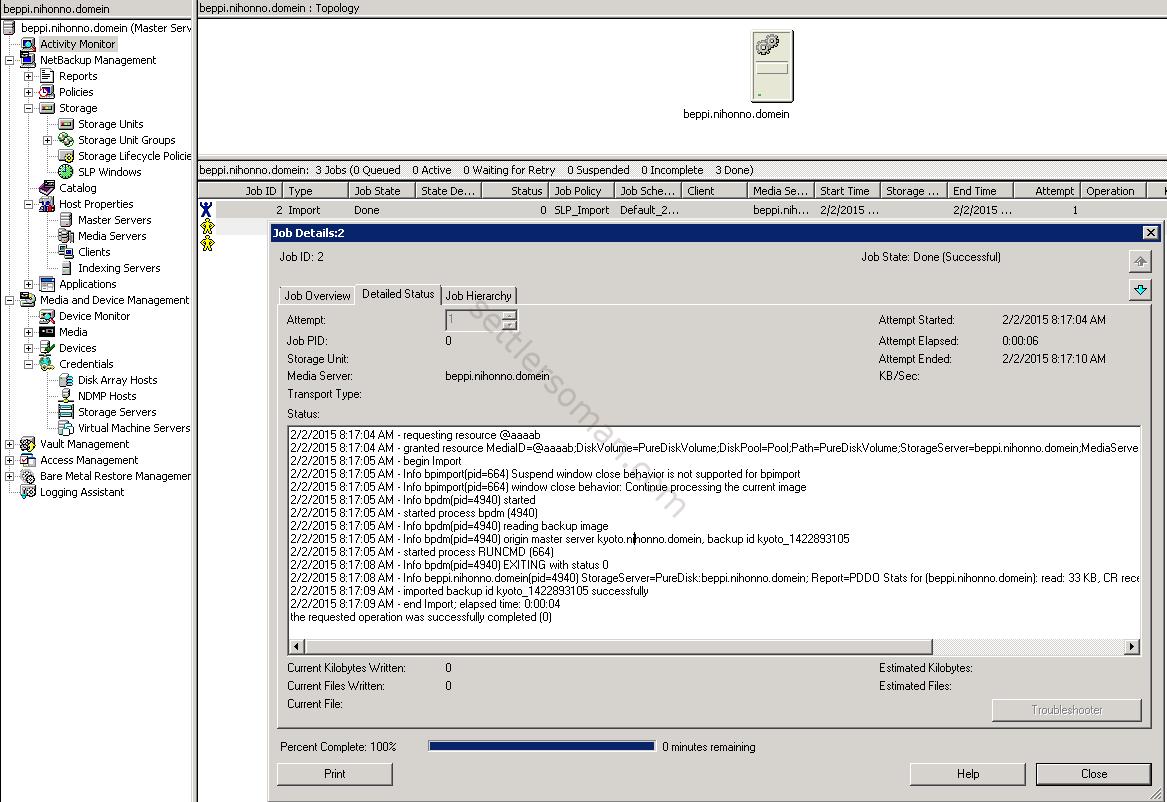Expand Vault Management
The width and height of the screenshot is (1167, 802).
(8, 443)
